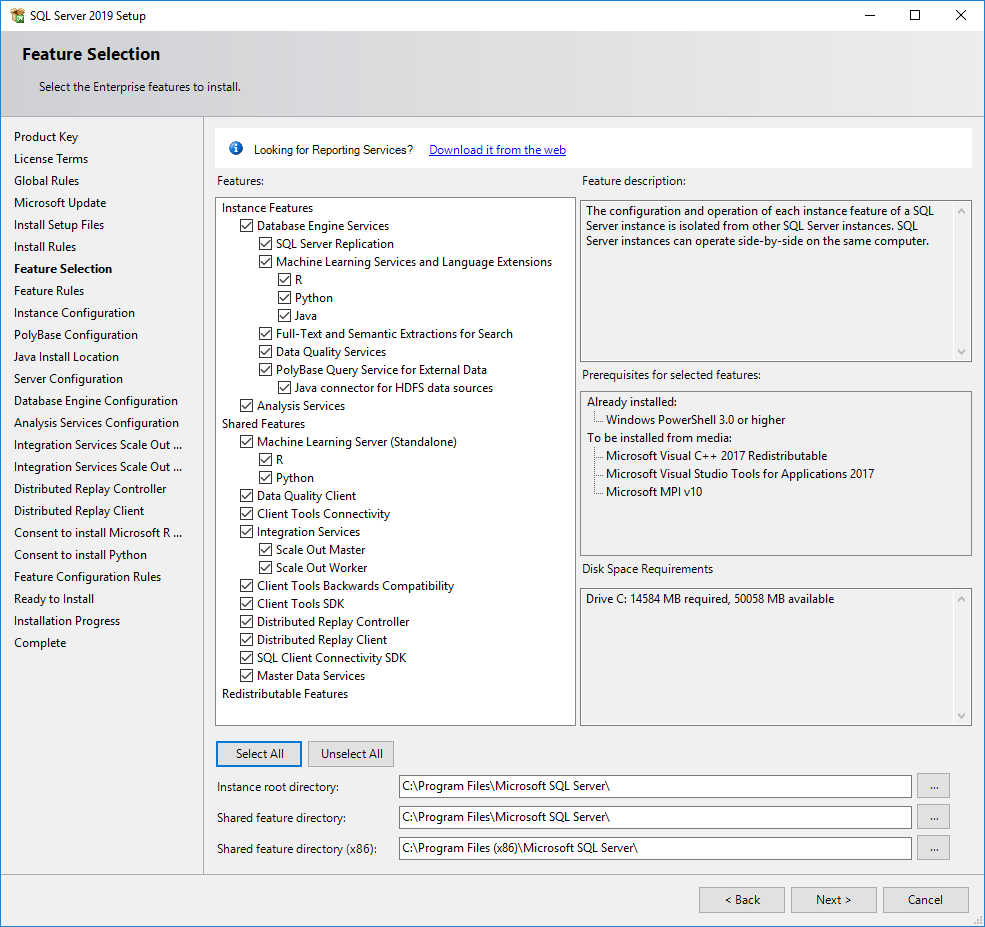Uncheck Database Engine Services
Image resolution: width=985 pixels, height=927 pixels.
coord(246,225)
